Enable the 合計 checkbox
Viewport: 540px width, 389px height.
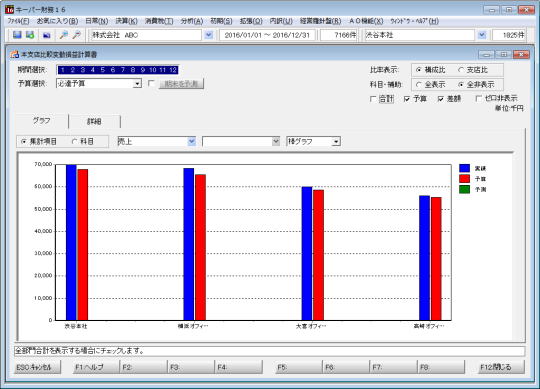click(373, 99)
